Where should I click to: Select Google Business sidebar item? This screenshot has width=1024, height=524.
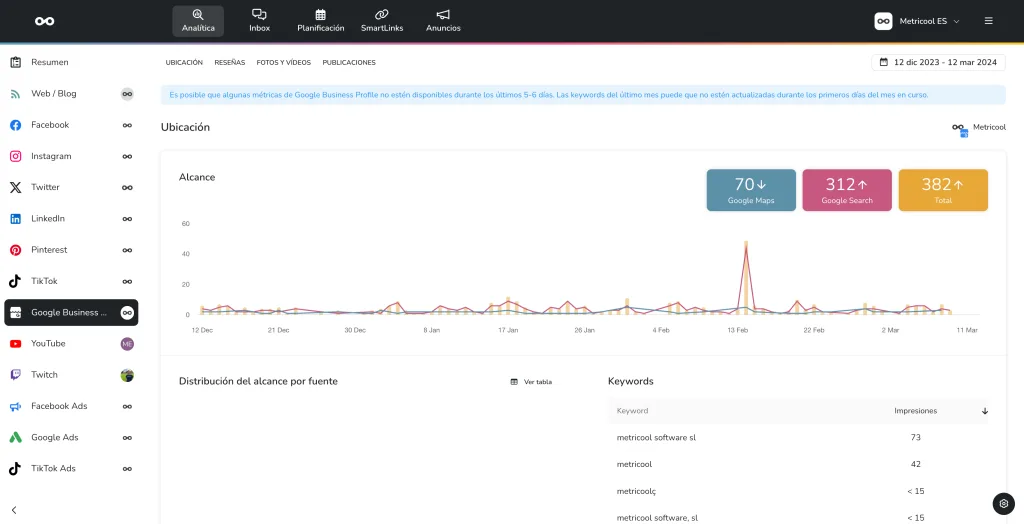tap(71, 312)
